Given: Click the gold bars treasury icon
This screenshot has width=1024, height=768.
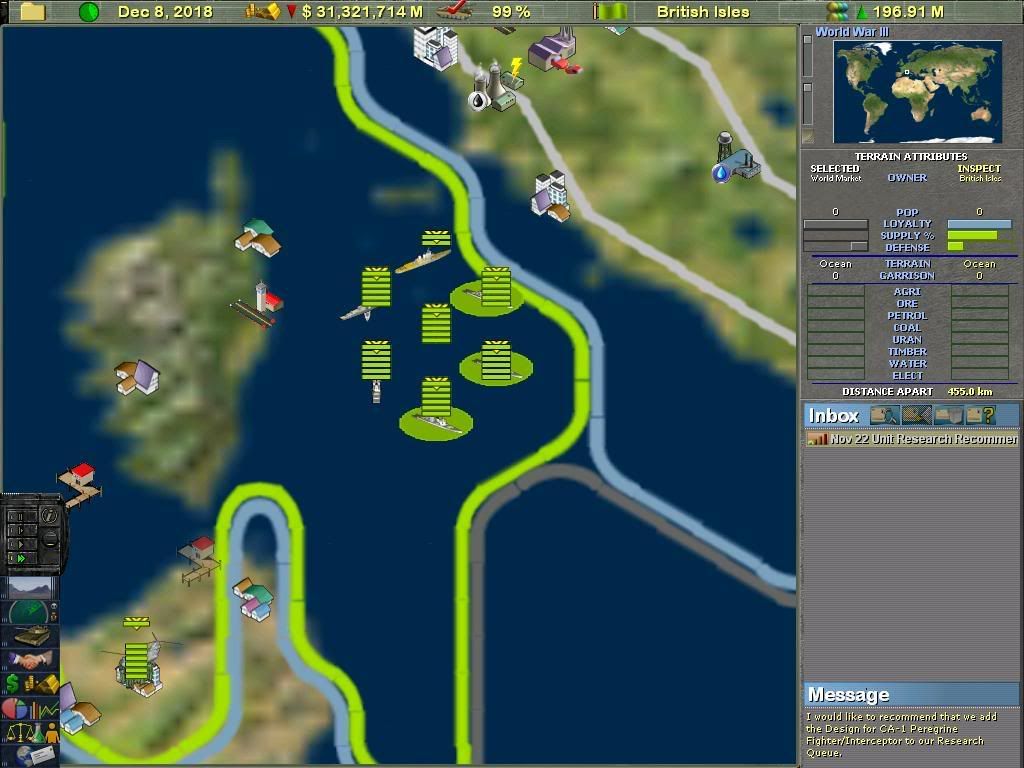Looking at the screenshot, I should [x=263, y=11].
